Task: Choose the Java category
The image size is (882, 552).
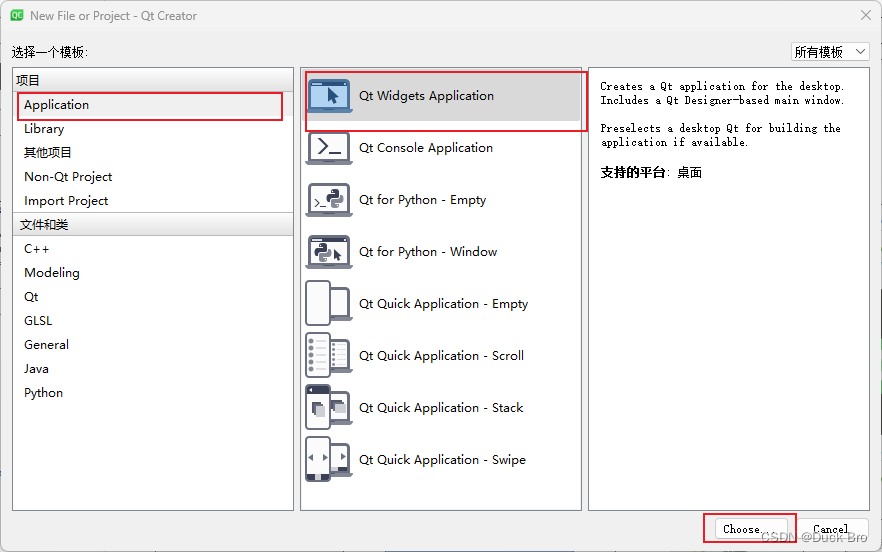Action: (x=153, y=369)
